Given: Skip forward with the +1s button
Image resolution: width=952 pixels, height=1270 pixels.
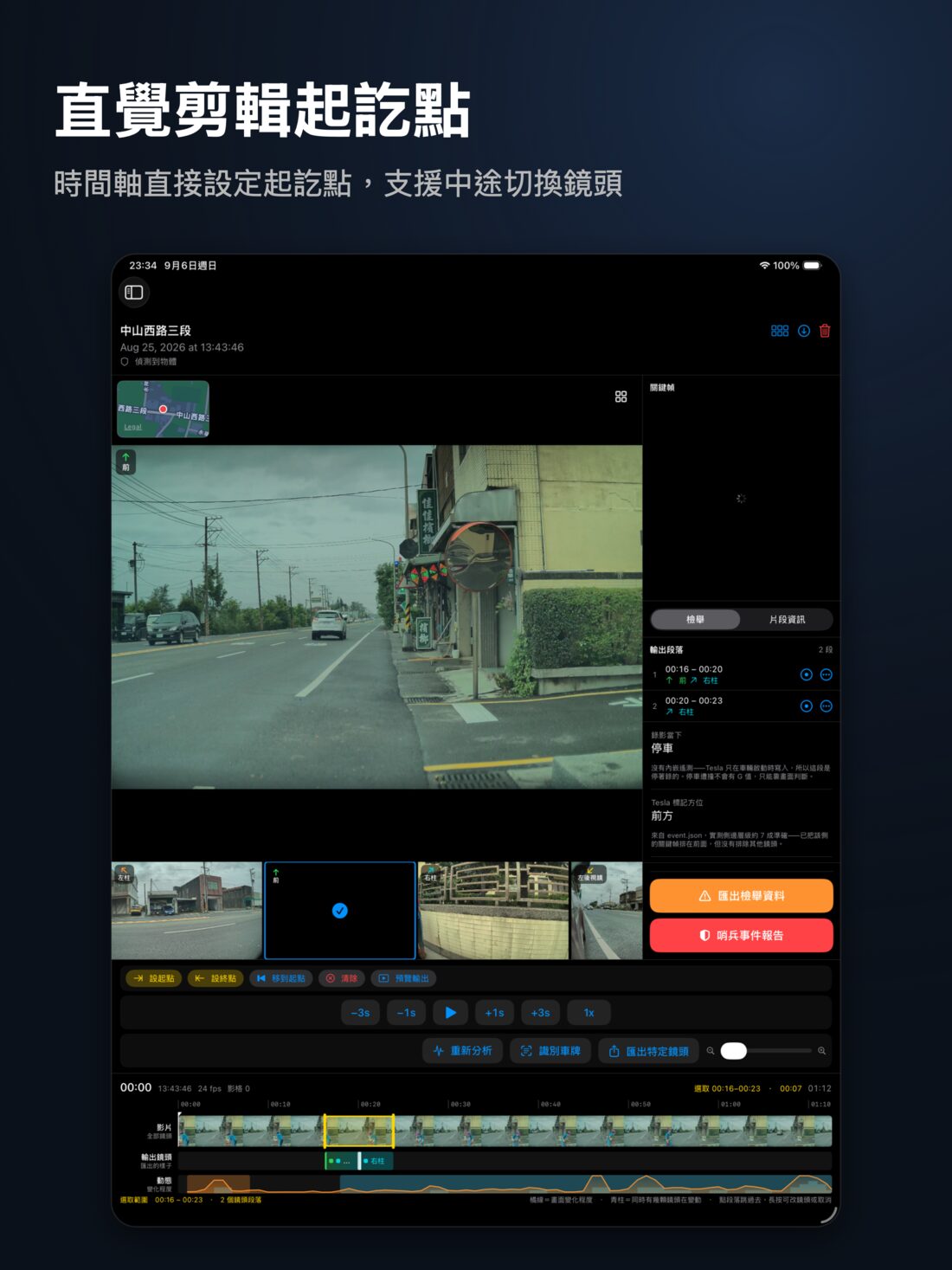Looking at the screenshot, I should point(494,1013).
